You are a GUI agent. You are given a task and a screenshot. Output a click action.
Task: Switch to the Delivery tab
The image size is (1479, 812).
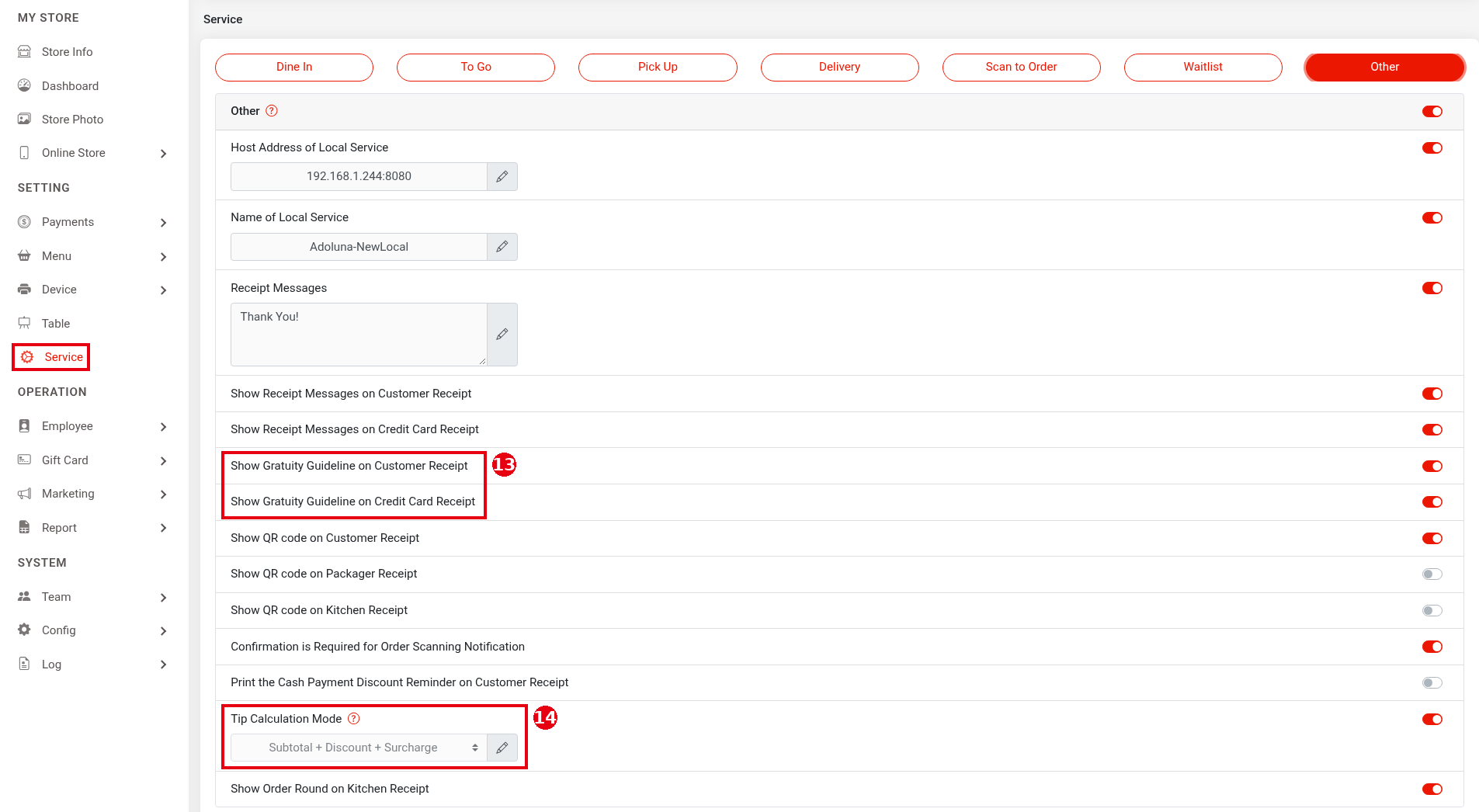[x=840, y=67]
